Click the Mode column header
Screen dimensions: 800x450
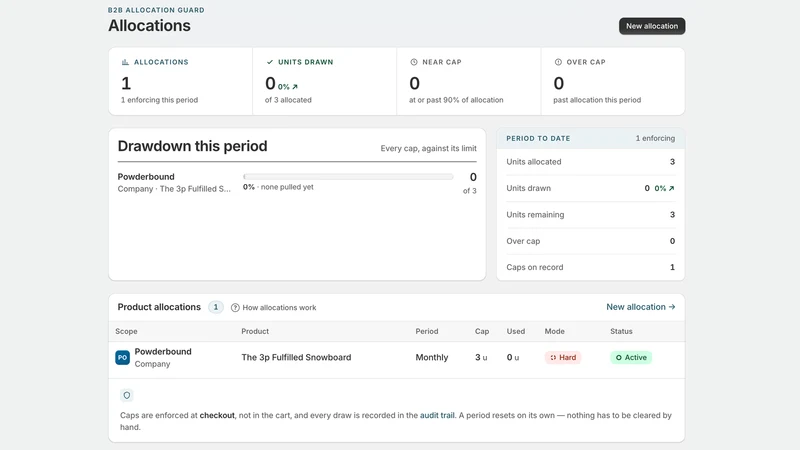pos(555,332)
